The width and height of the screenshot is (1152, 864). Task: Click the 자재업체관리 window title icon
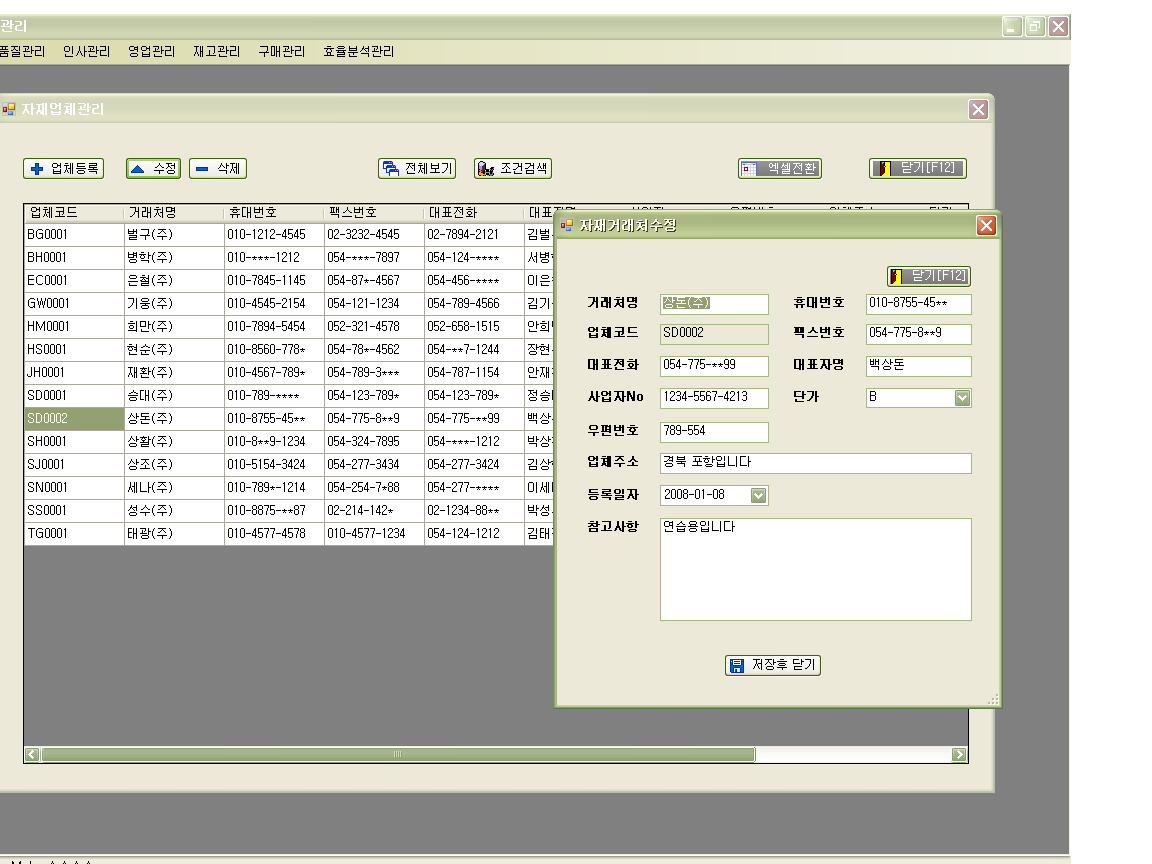9,109
